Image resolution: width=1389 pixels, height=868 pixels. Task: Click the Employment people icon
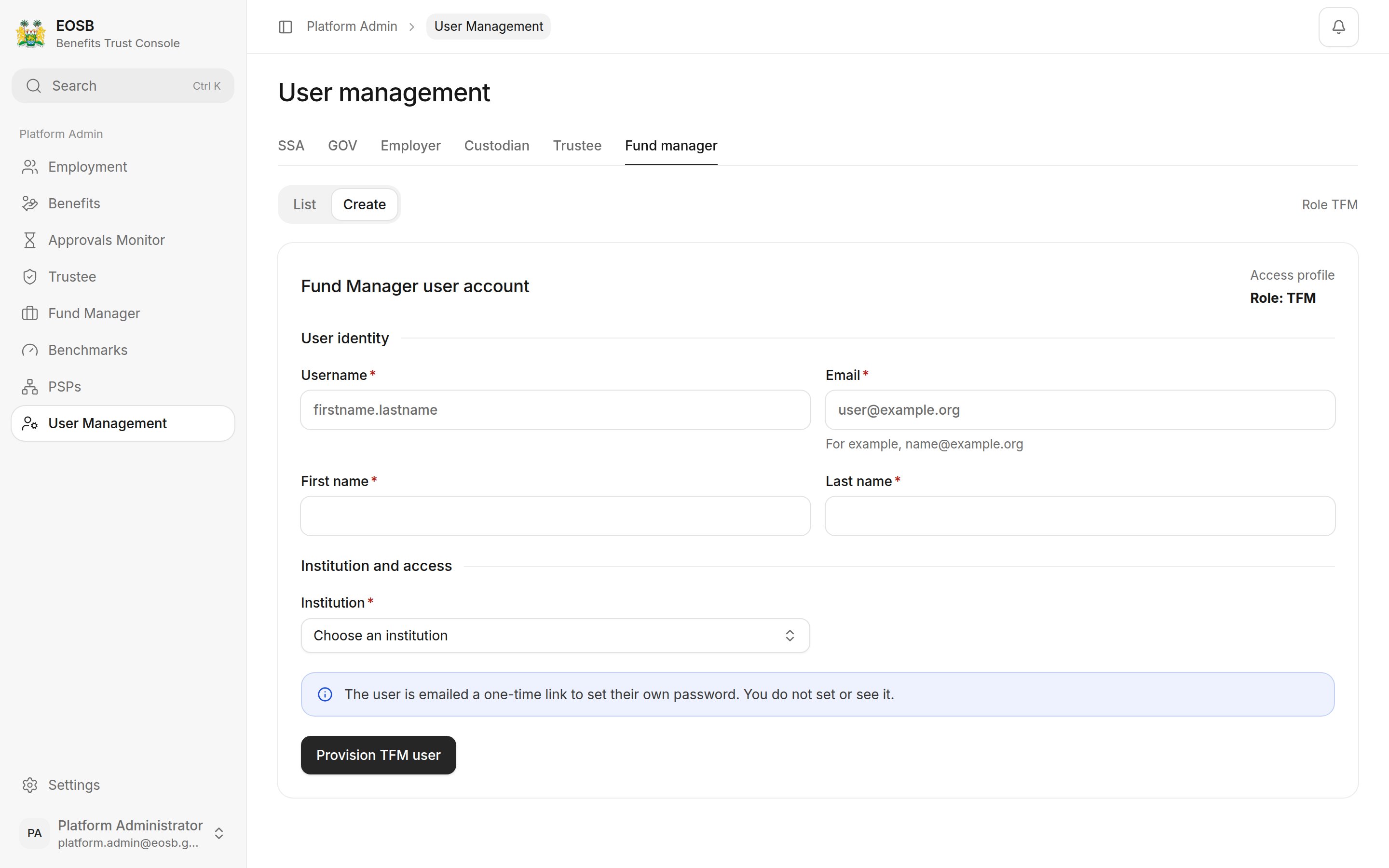coord(30,167)
